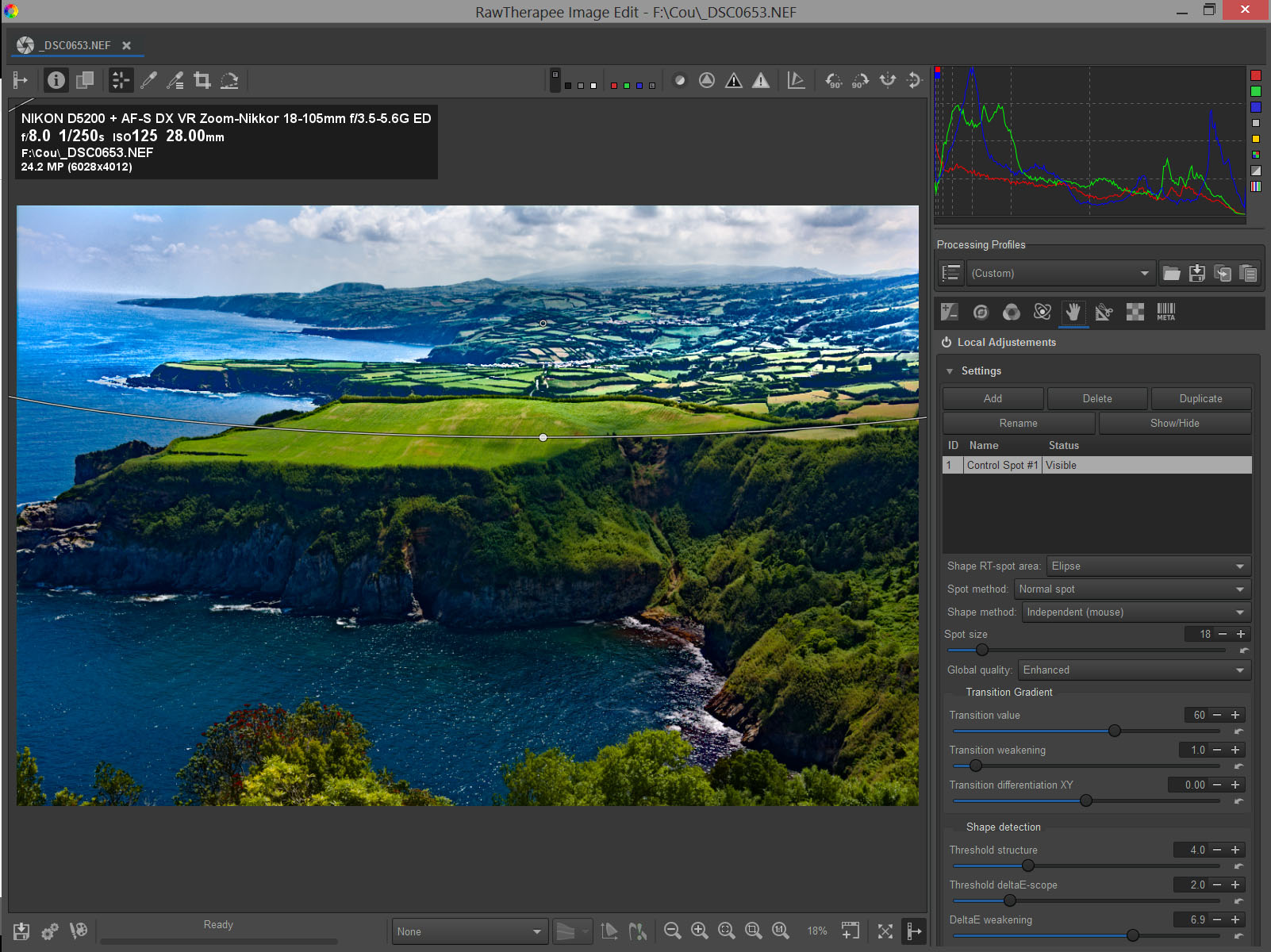Pick the white balance eyedropper tool
Image resolution: width=1271 pixels, height=952 pixels.
tap(148, 80)
